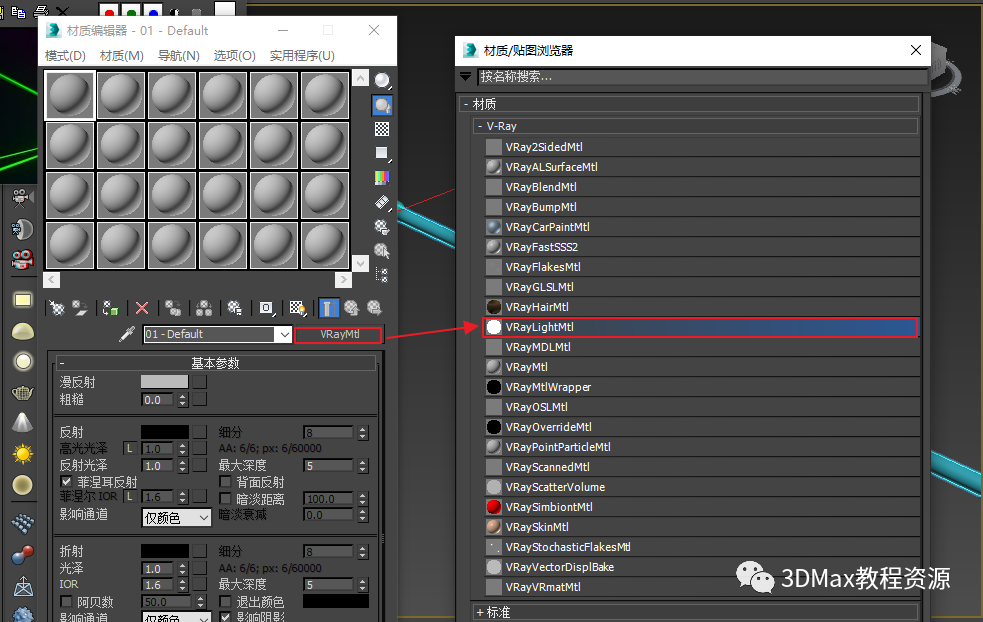Click the Go to Parent icon
Viewport: 983px width, 622px height.
click(351, 308)
